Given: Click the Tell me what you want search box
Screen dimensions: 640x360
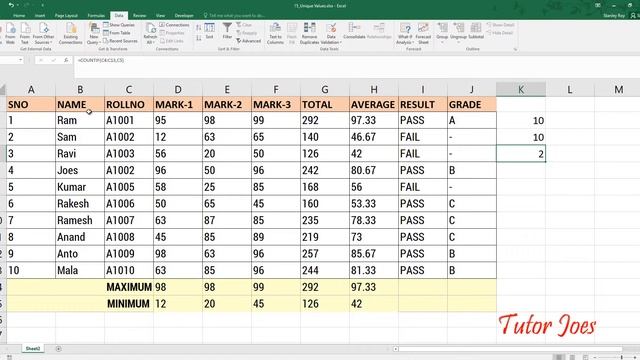Looking at the screenshot, I should pos(235,16).
